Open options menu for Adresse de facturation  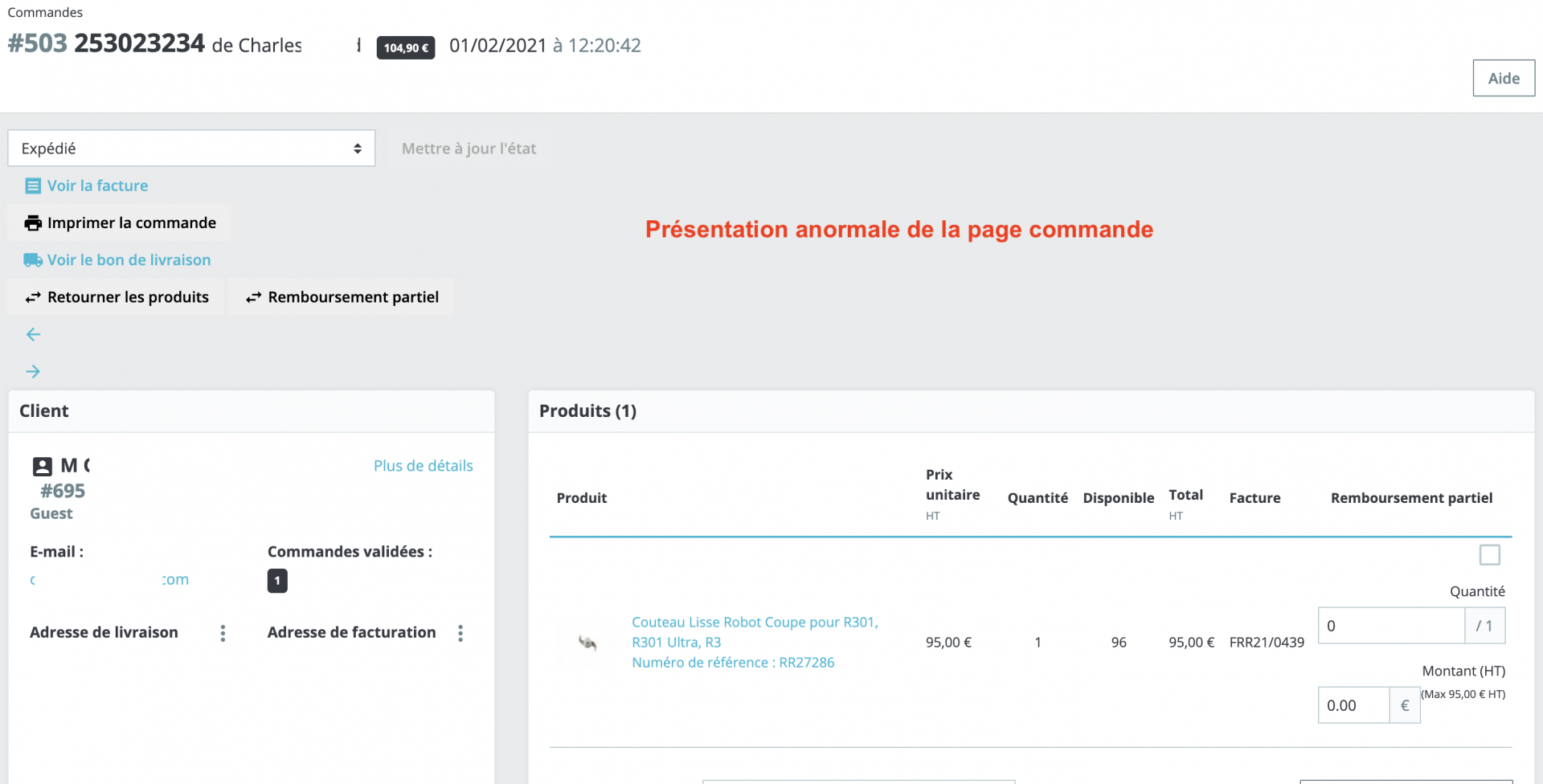[460, 633]
